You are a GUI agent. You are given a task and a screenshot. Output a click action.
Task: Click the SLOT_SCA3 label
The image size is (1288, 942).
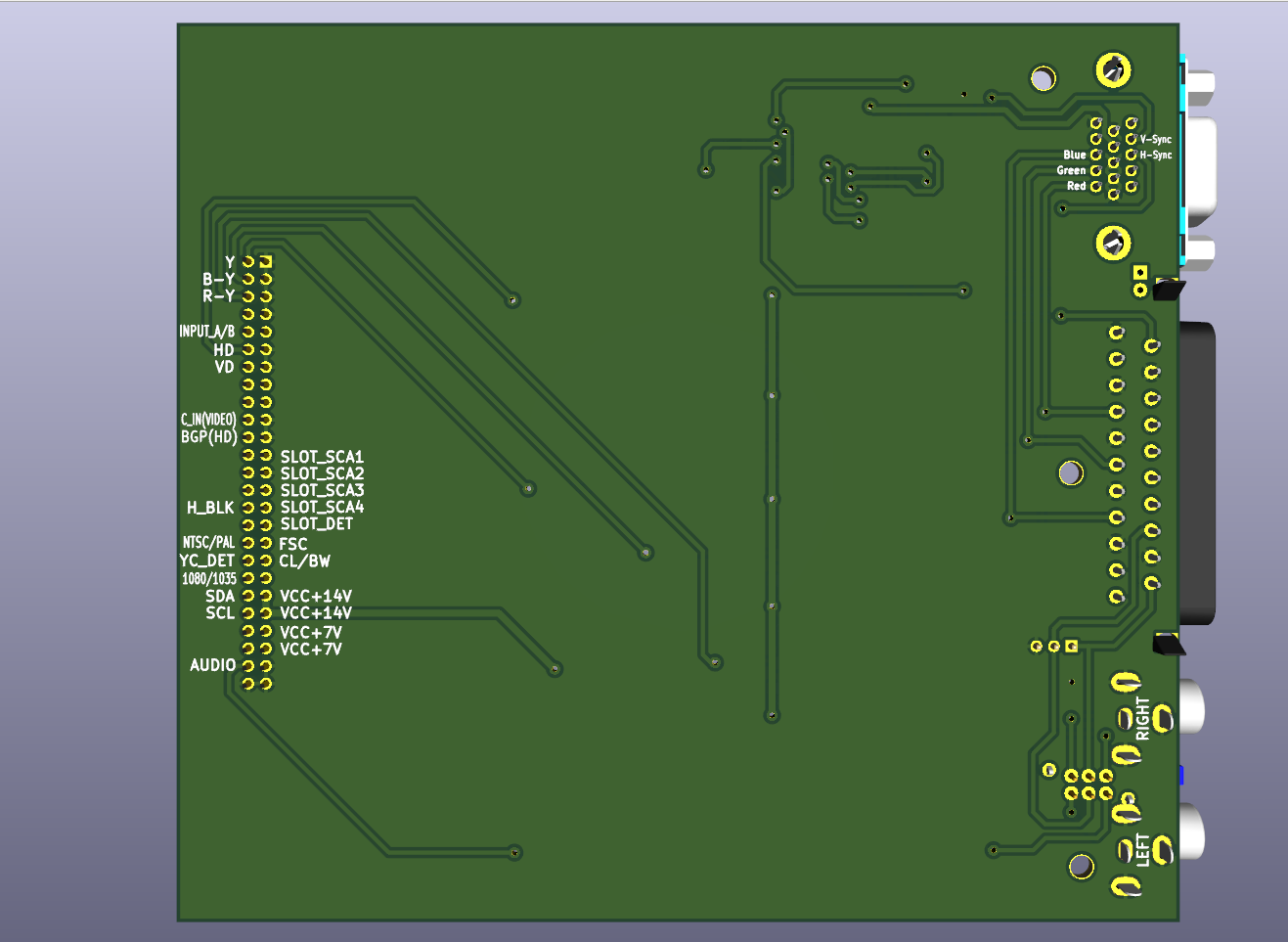coord(322,490)
